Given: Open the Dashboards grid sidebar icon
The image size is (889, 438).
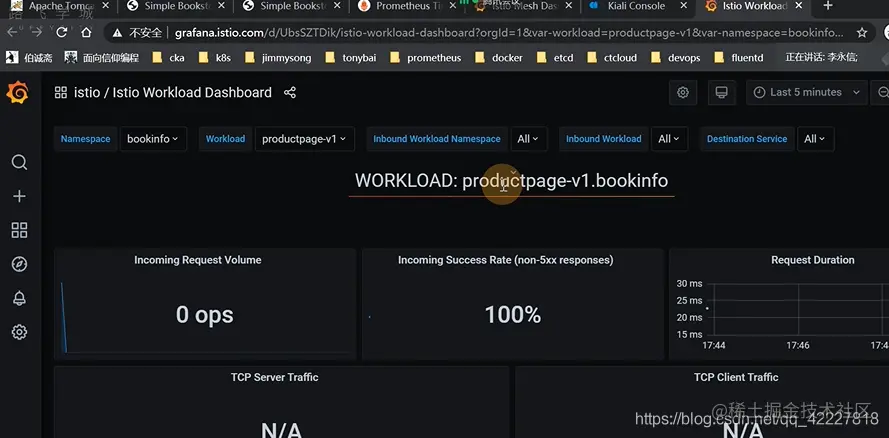Looking at the screenshot, I should pyautogui.click(x=19, y=230).
